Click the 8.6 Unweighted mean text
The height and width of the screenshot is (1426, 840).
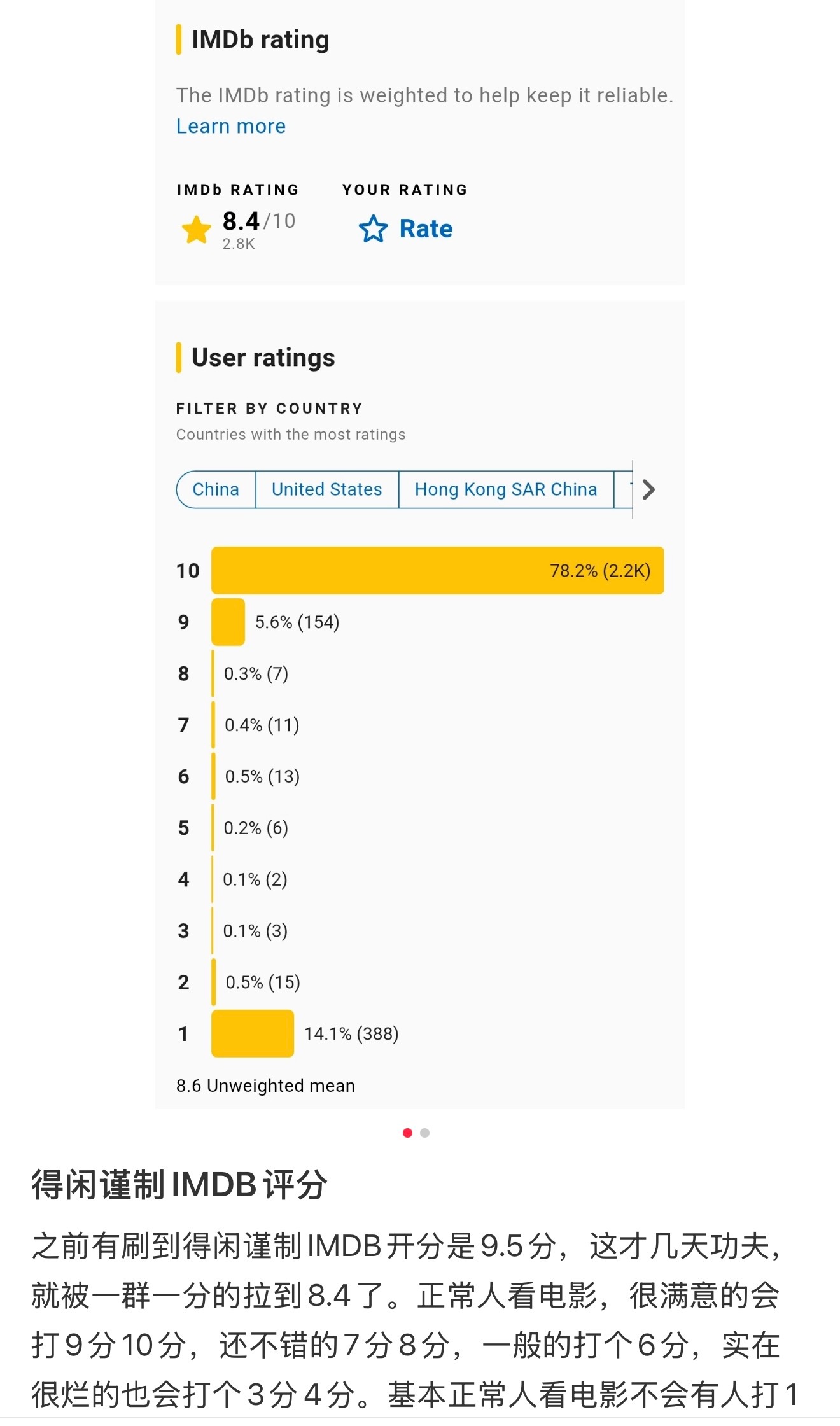tap(265, 1086)
